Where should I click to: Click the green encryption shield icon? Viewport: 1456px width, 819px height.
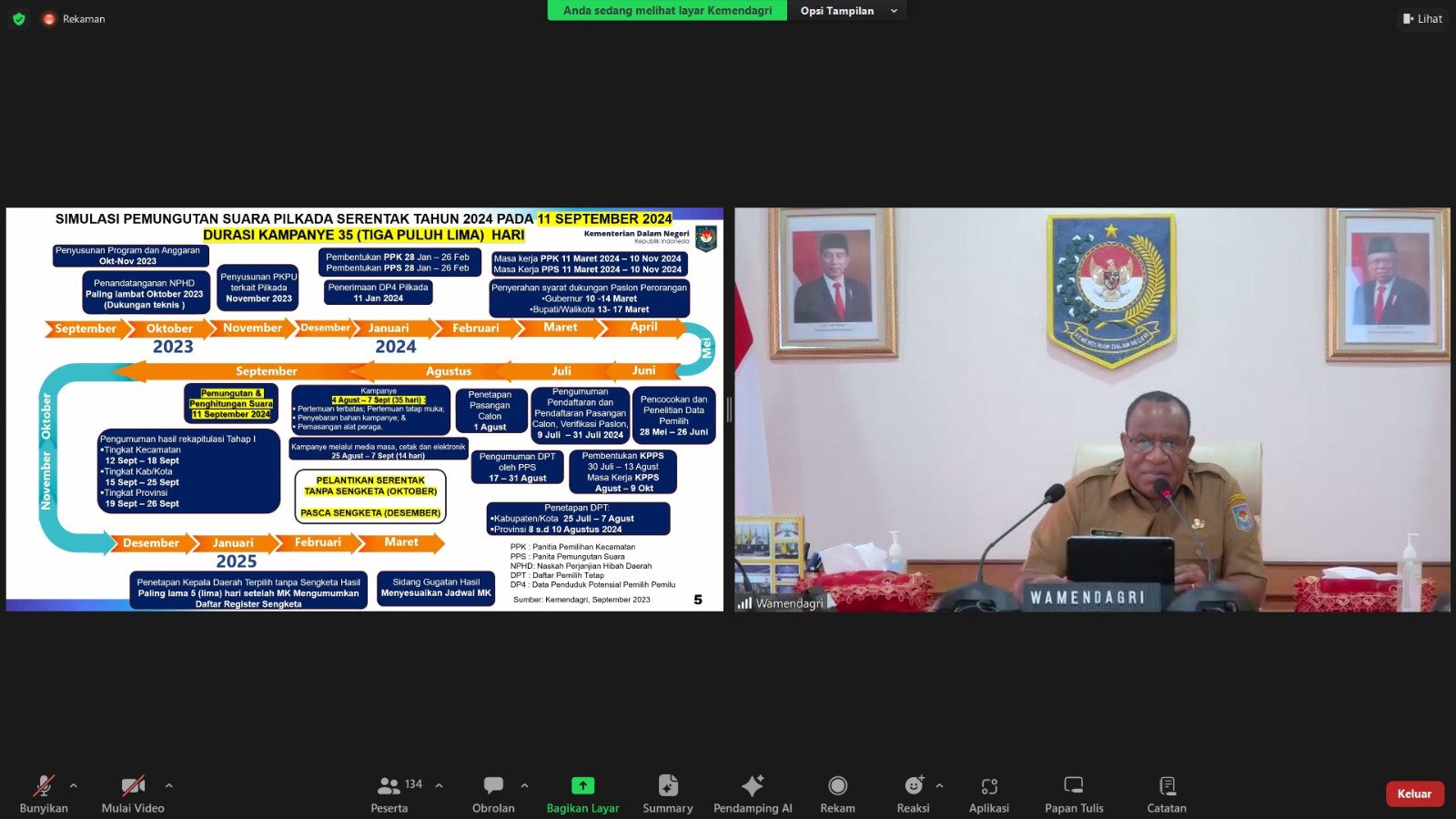coord(18,18)
